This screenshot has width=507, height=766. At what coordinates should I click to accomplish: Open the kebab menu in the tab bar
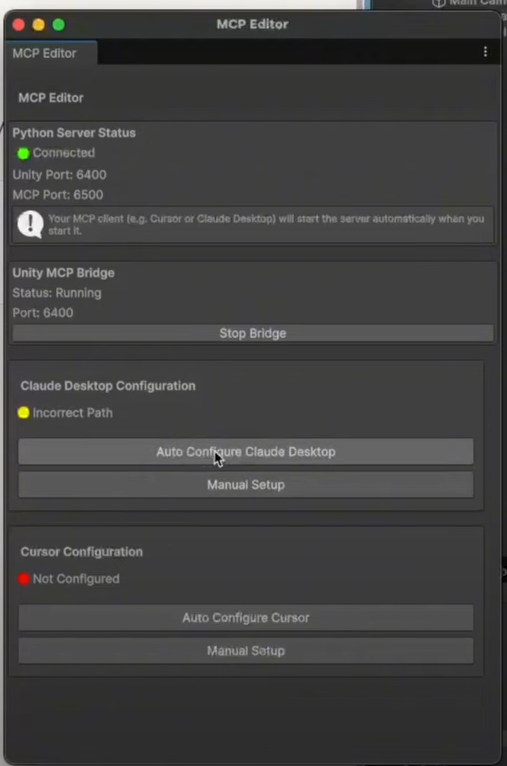click(485, 52)
